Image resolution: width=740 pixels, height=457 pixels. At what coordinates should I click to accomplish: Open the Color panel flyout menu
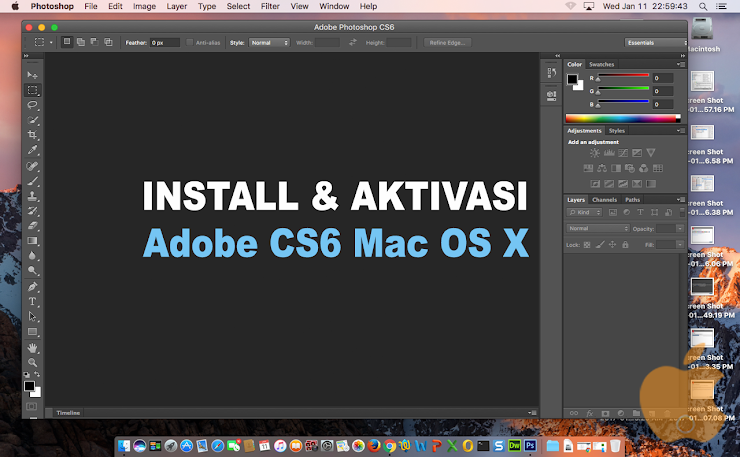click(681, 64)
